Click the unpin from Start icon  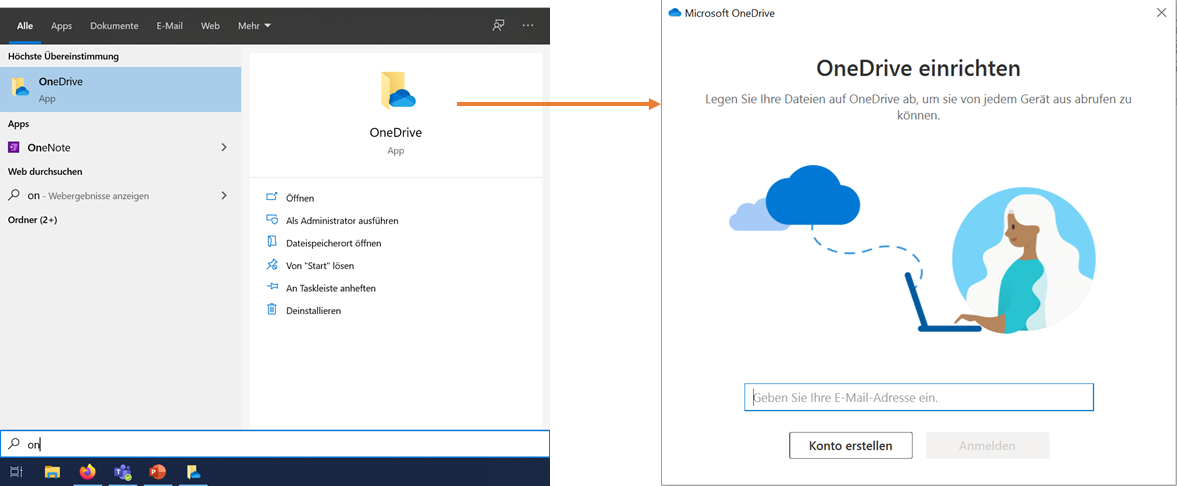click(x=272, y=265)
